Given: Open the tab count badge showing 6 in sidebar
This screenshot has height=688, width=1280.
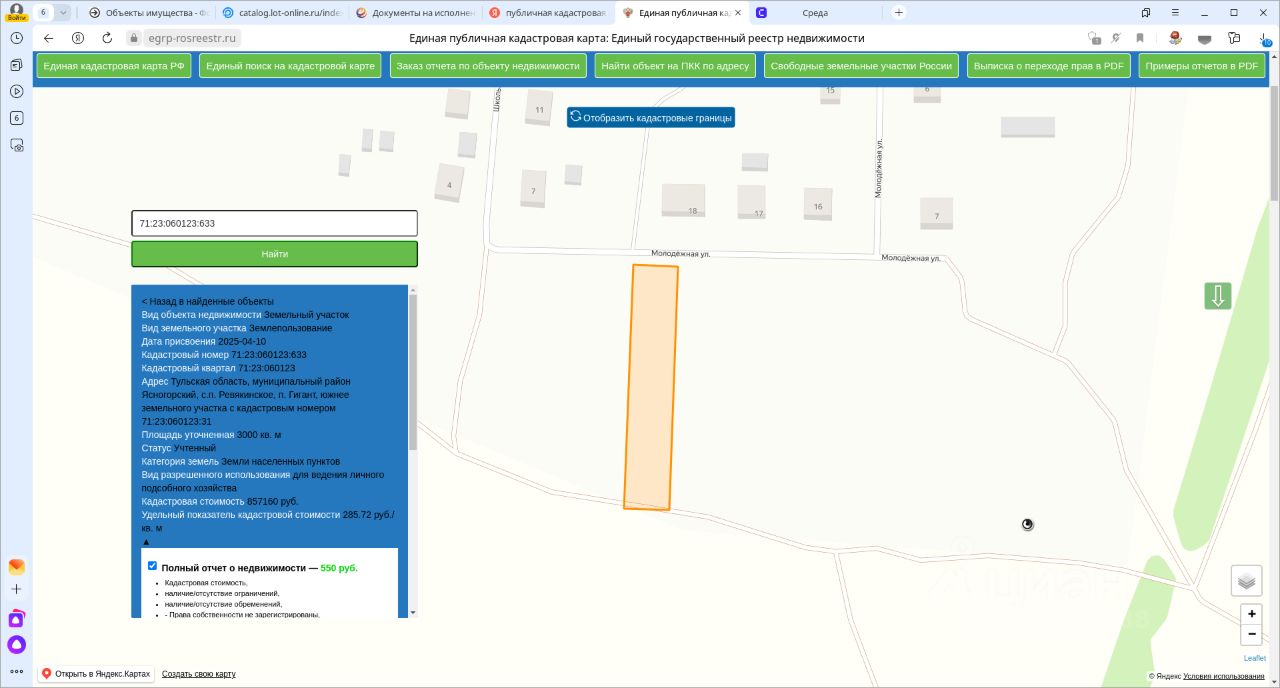Looking at the screenshot, I should tap(16, 118).
